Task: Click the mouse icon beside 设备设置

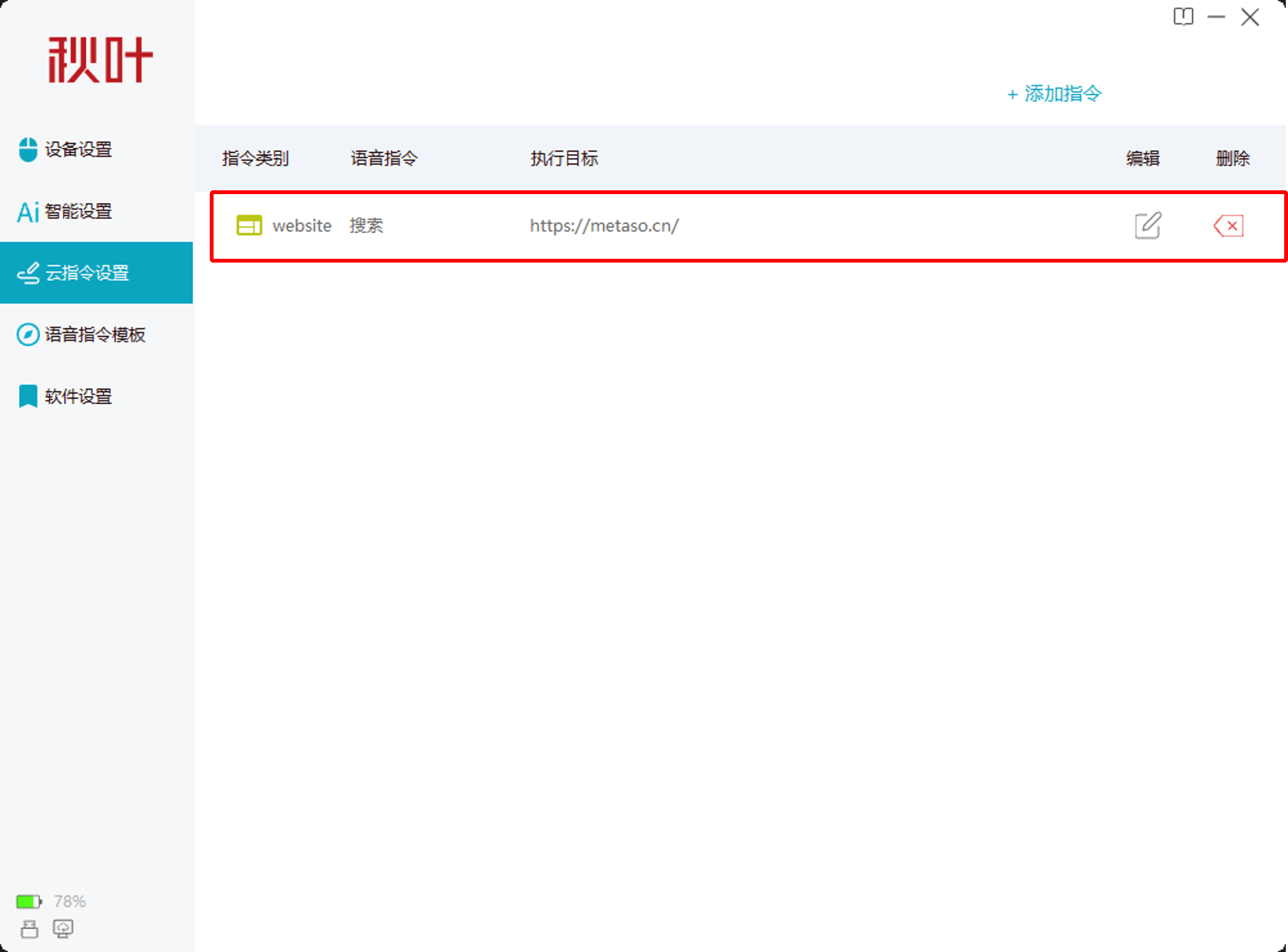Action: pyautogui.click(x=28, y=150)
